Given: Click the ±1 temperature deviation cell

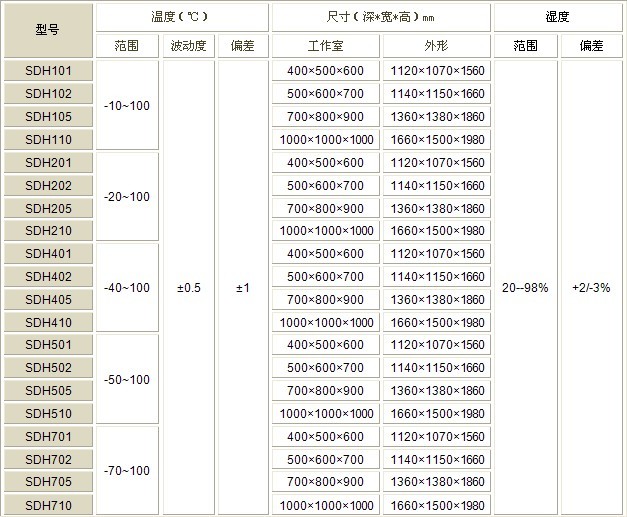Looking at the screenshot, I should pos(242,288).
